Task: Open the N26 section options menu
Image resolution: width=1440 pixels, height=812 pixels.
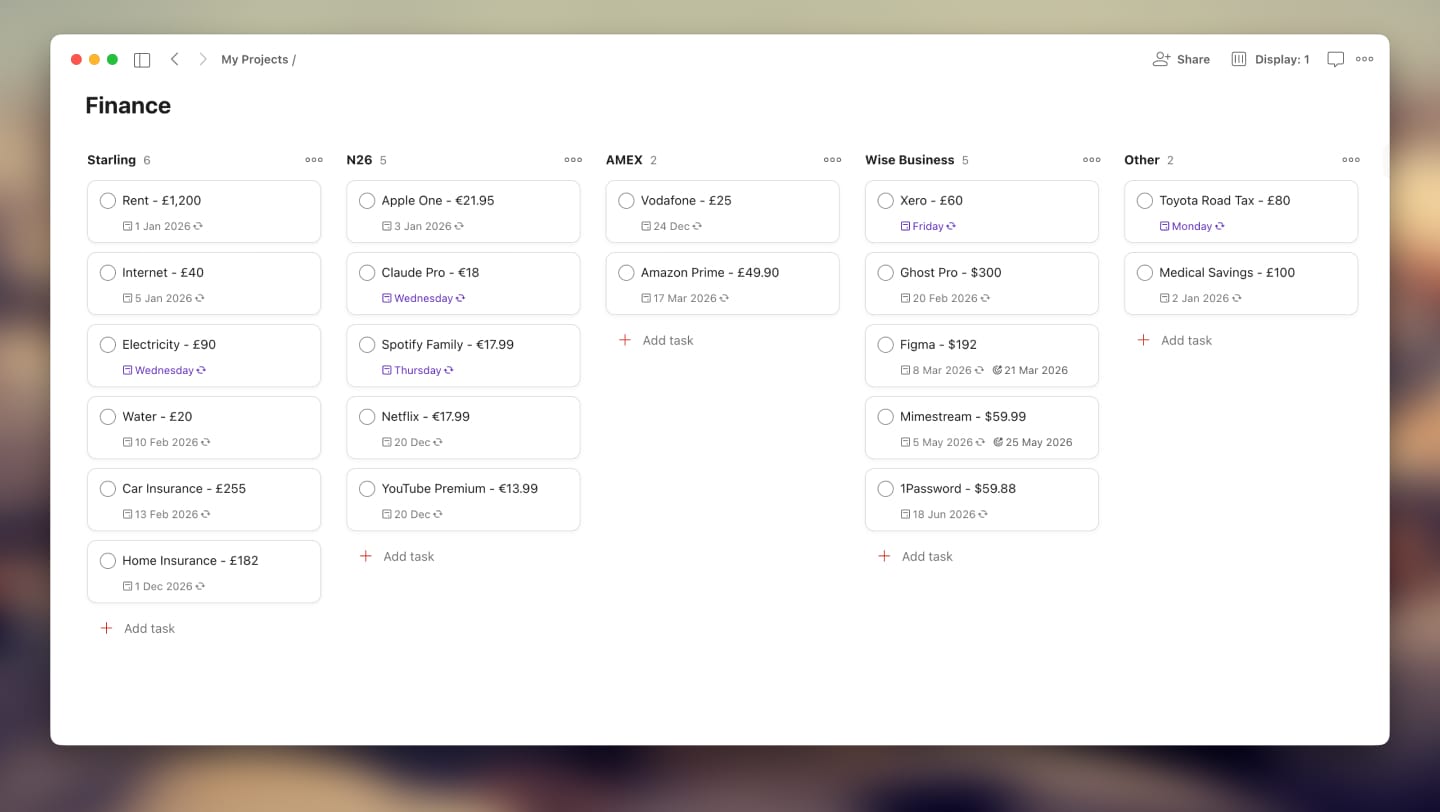Action: coord(572,159)
